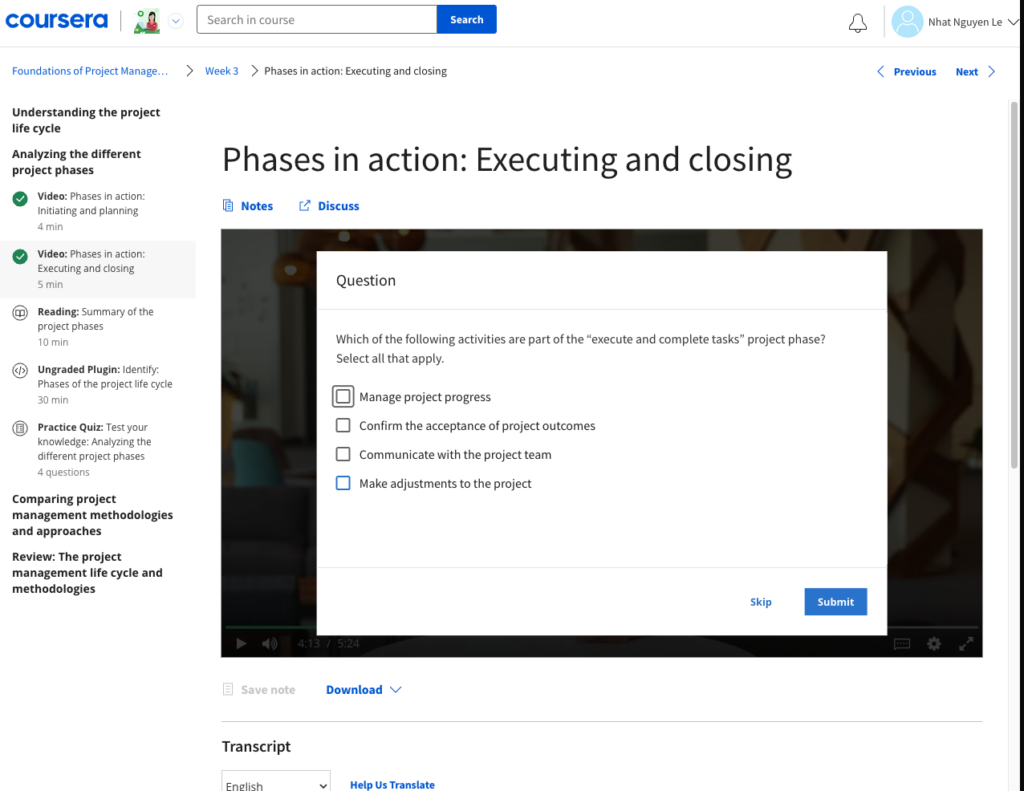
Task: Mute the video volume icon
Action: pos(269,644)
